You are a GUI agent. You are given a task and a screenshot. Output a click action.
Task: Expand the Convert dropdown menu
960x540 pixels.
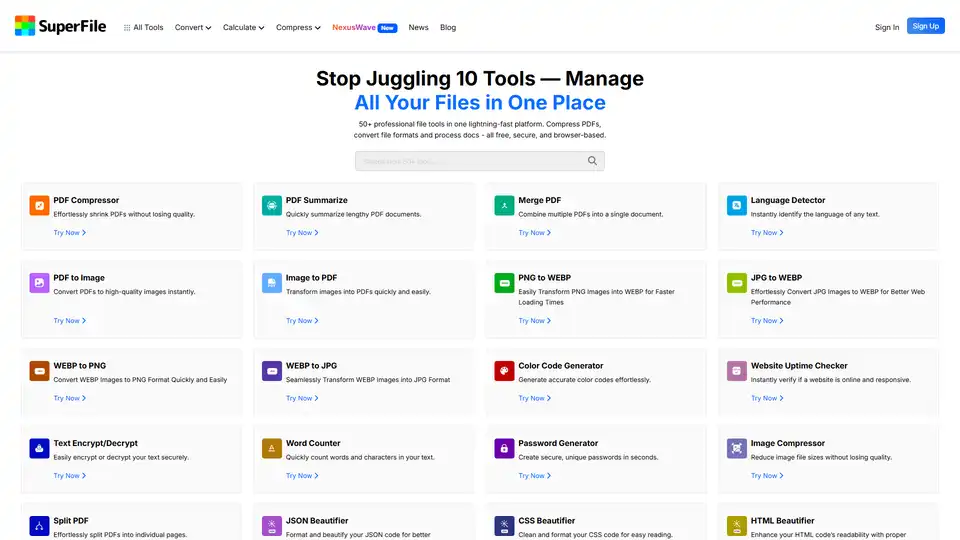(x=193, y=28)
